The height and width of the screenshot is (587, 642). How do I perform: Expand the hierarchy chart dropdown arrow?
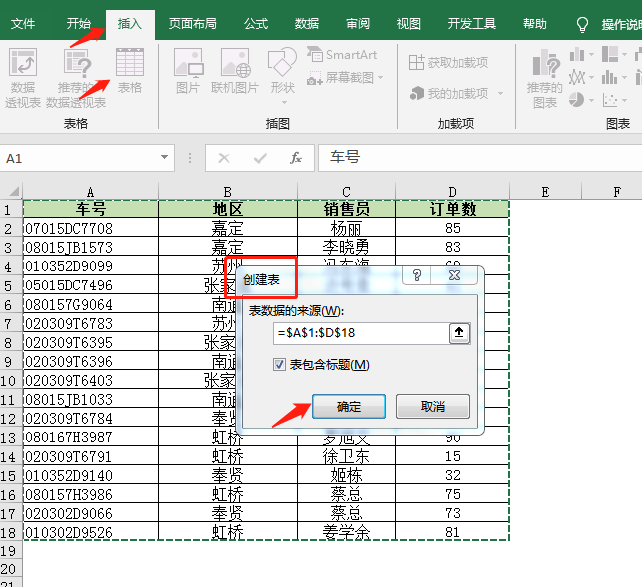(x=624, y=54)
